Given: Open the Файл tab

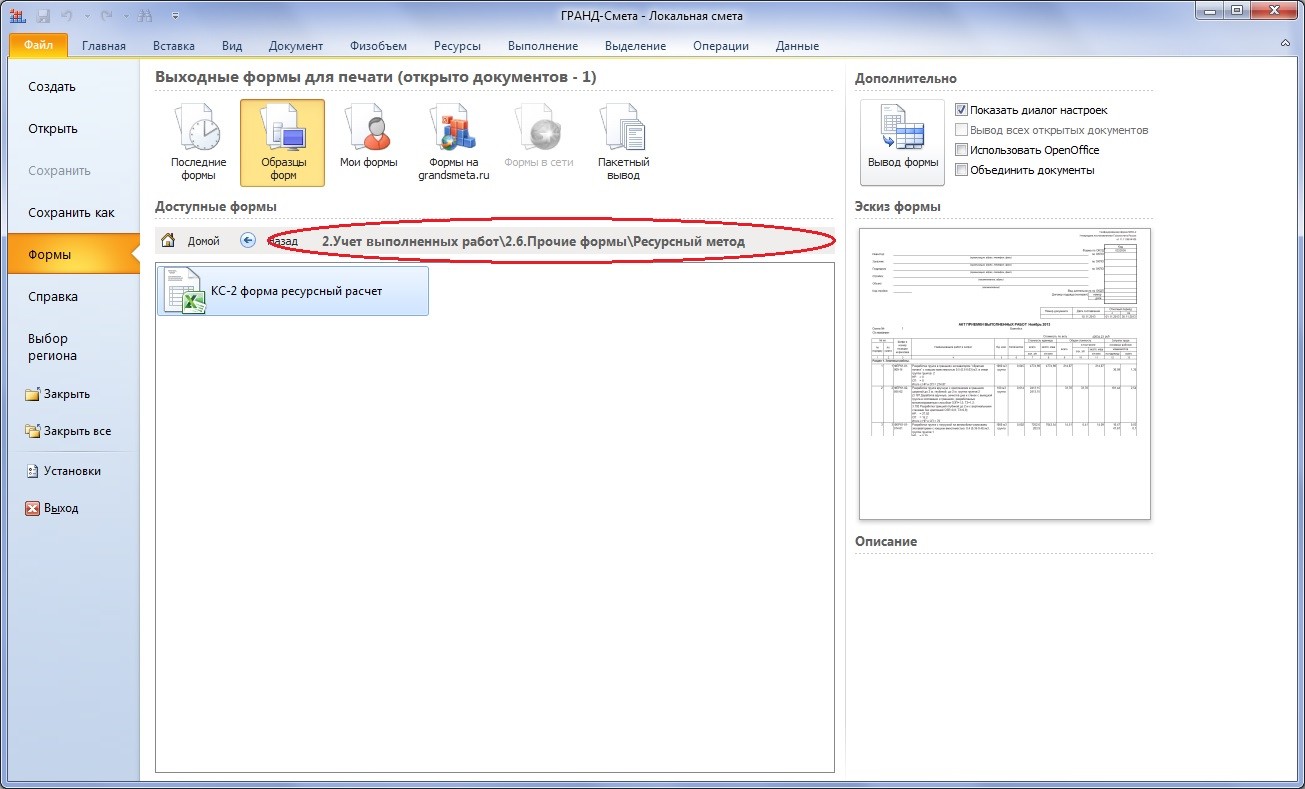Looking at the screenshot, I should point(38,45).
